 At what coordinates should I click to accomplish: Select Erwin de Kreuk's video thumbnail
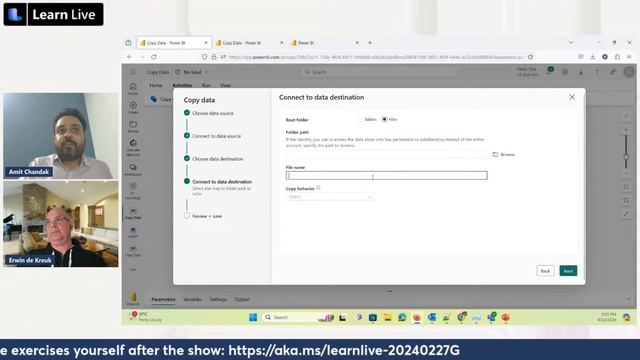click(60, 224)
